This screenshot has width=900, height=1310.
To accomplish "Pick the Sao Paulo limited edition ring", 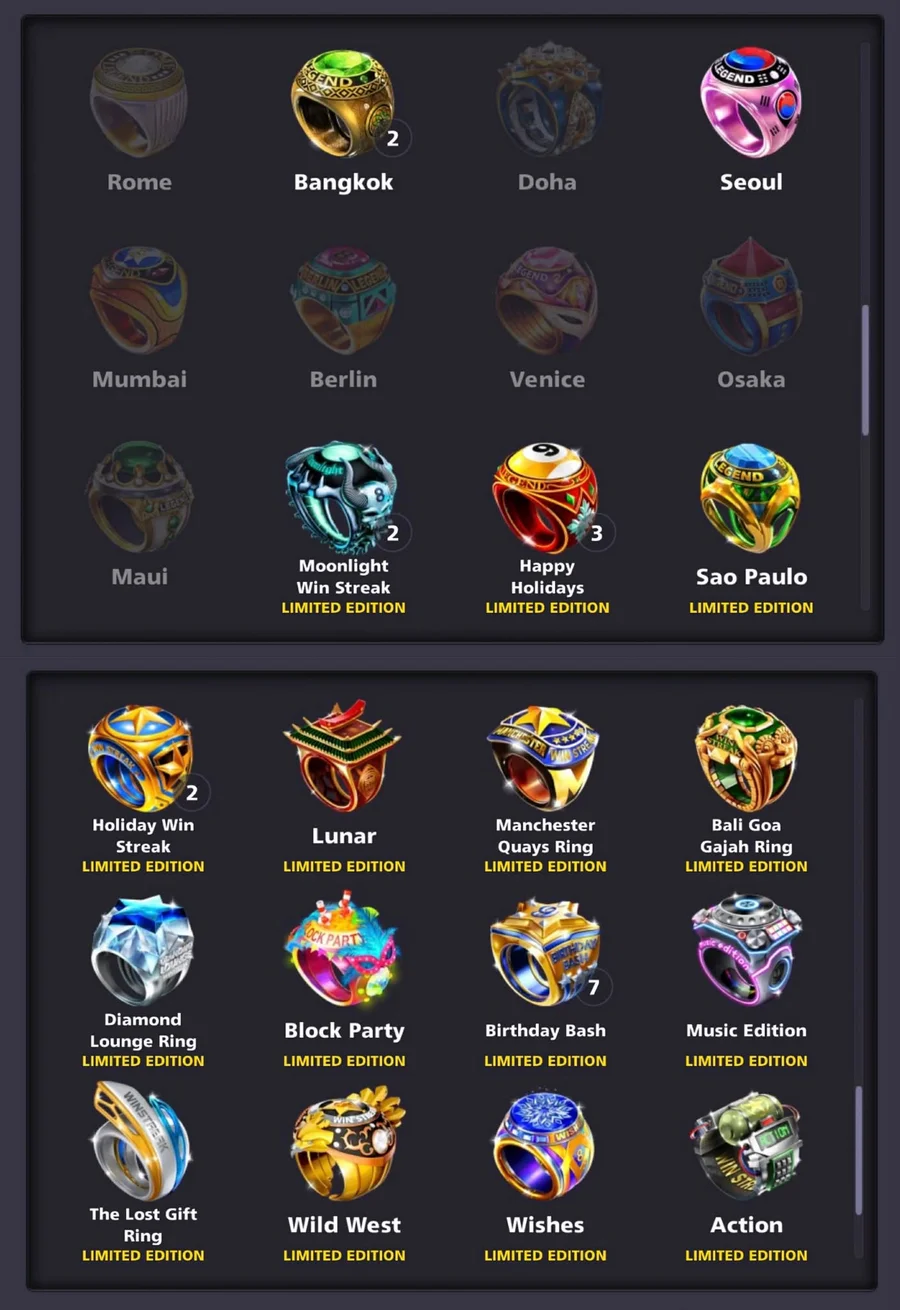I will [751, 497].
